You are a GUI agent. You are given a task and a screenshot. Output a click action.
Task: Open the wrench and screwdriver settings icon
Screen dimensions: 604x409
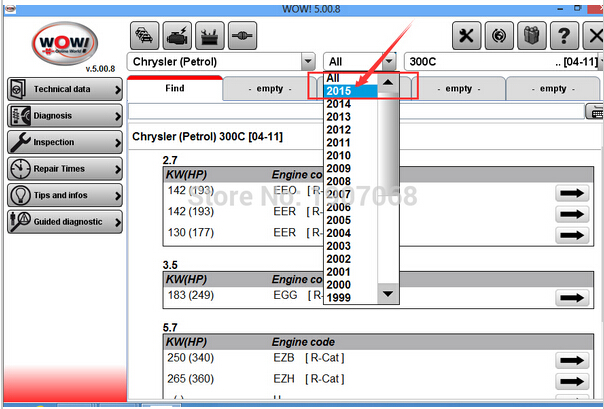click(x=466, y=36)
